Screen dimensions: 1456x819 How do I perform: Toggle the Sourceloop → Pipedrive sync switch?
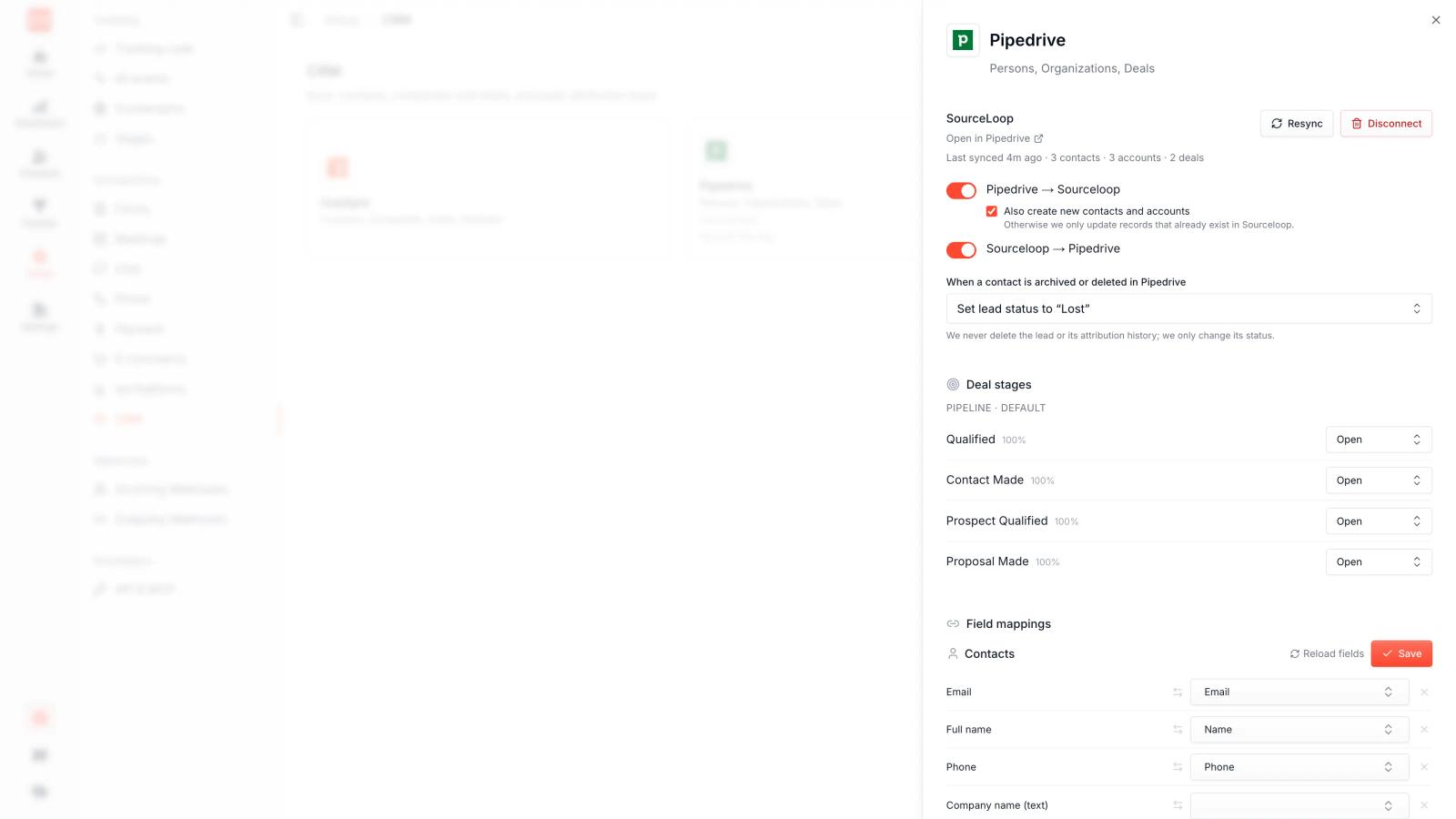(961, 249)
